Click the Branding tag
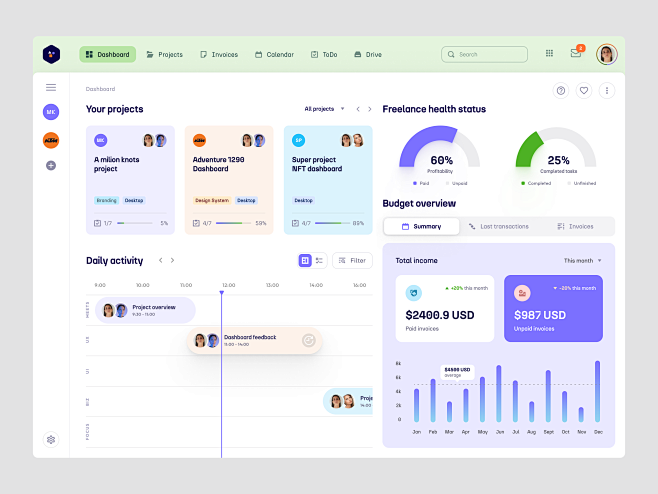The image size is (658, 494). click(106, 200)
